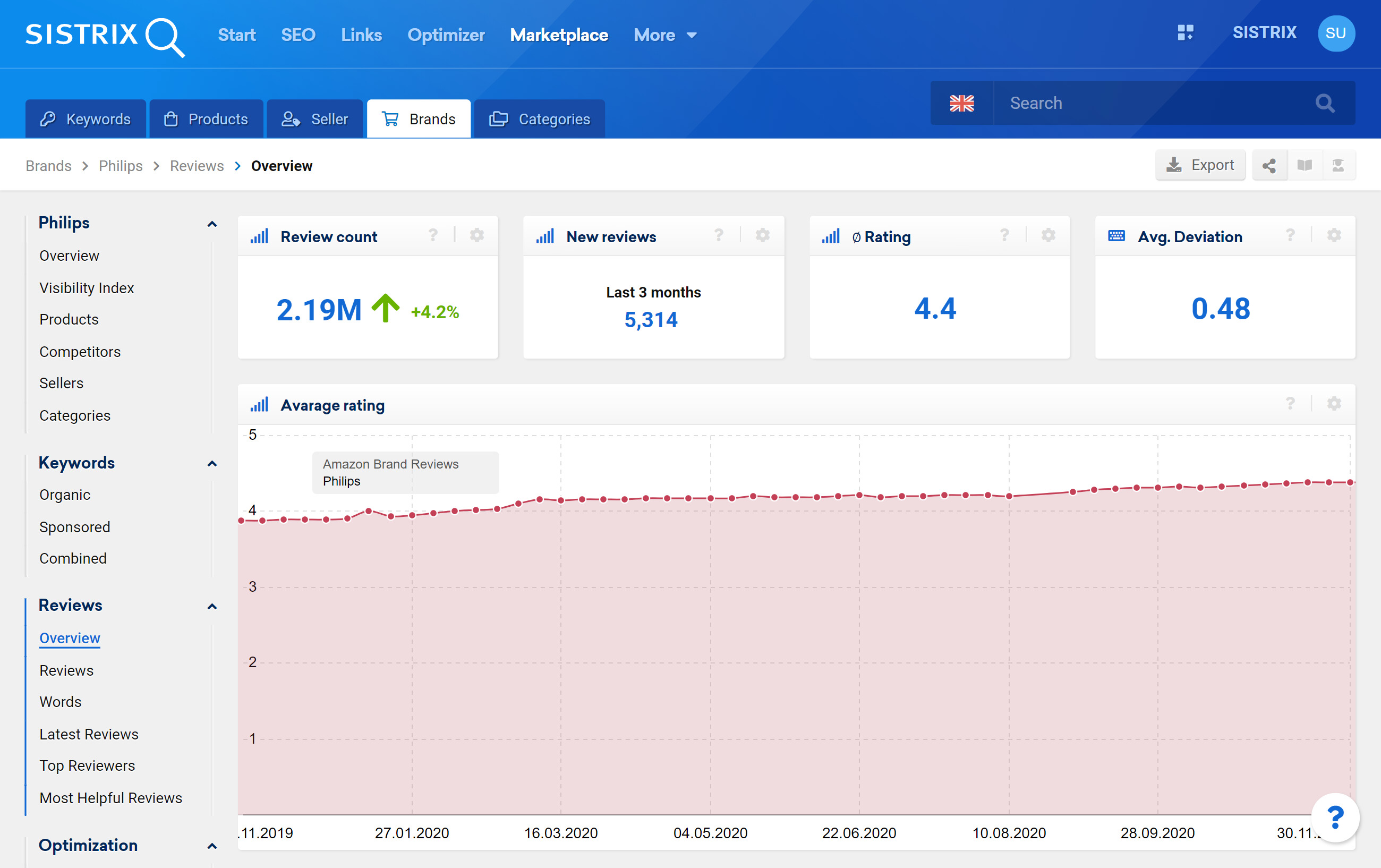Image resolution: width=1381 pixels, height=868 pixels.
Task: Switch to the Products tab
Action: (x=206, y=119)
